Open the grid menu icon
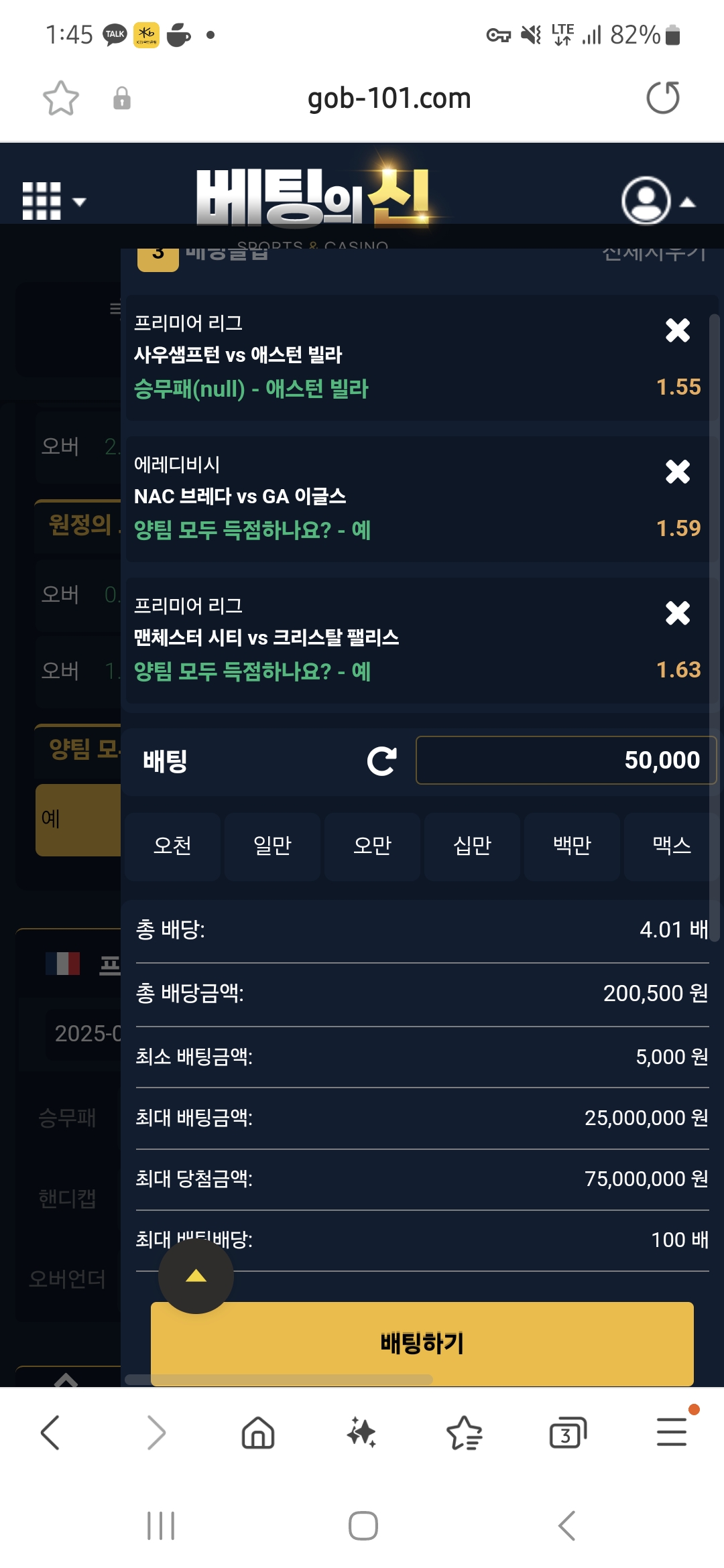Viewport: 724px width, 1568px height. point(42,201)
